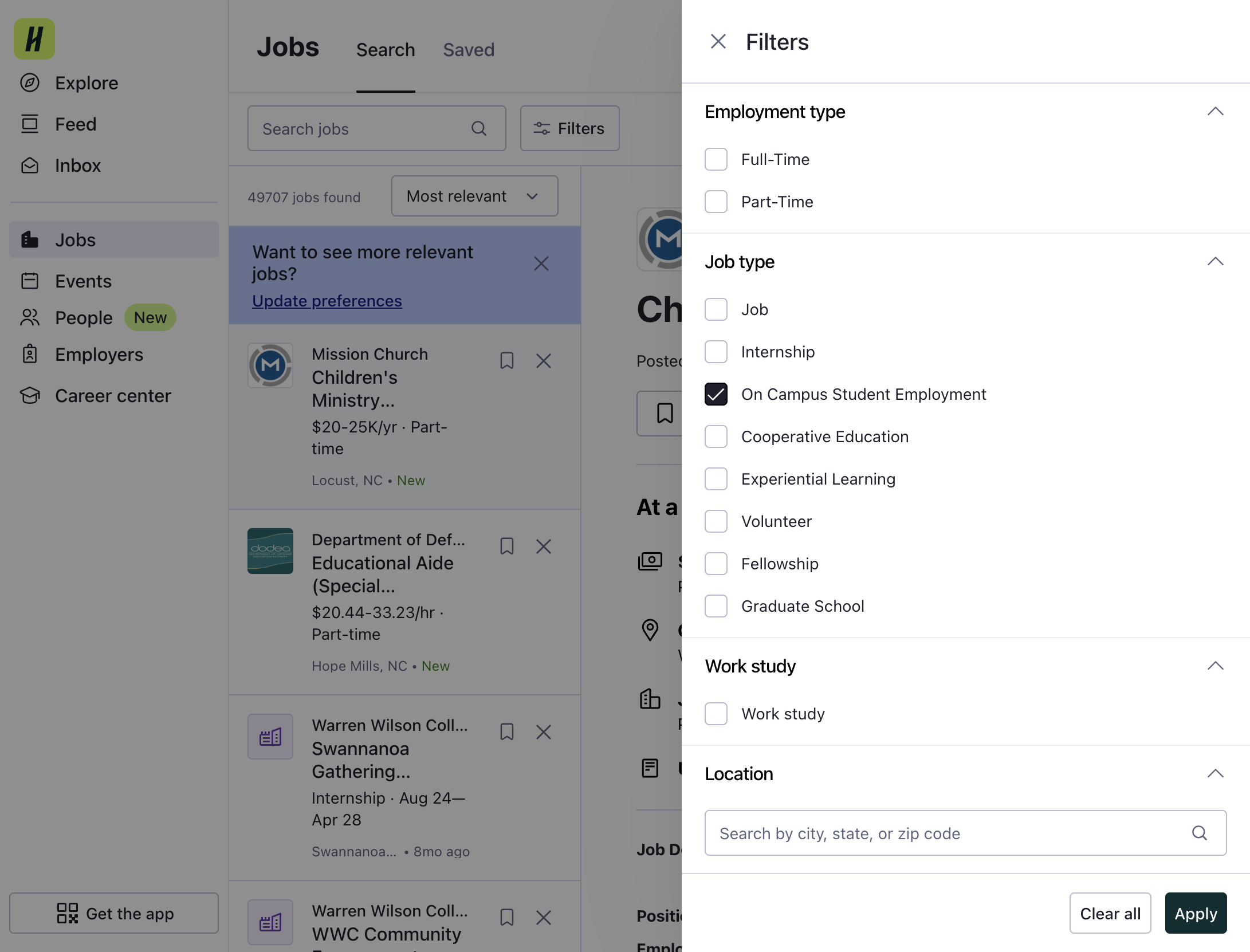Hide the Mission Church job listing
1250x952 pixels.
544,361
